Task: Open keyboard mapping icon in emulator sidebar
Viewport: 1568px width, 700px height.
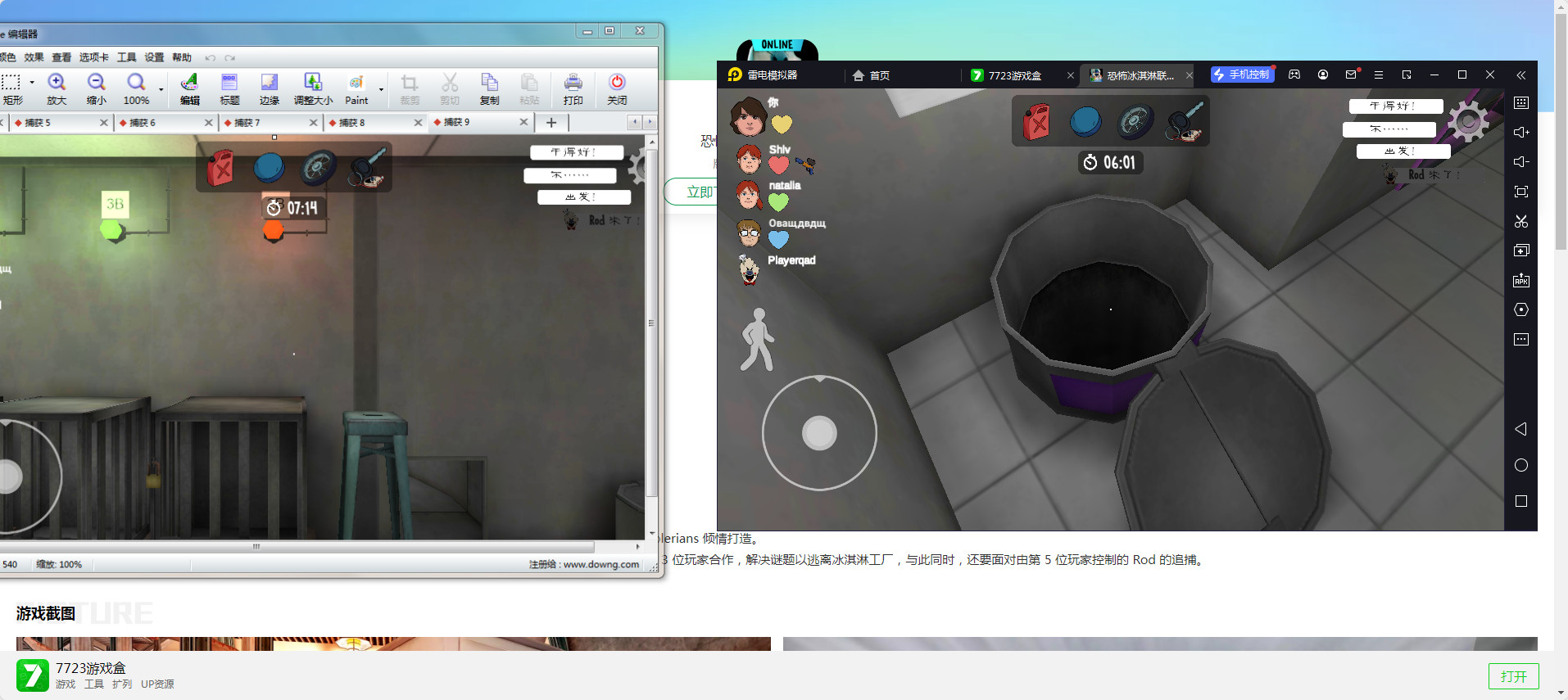Action: click(1521, 102)
